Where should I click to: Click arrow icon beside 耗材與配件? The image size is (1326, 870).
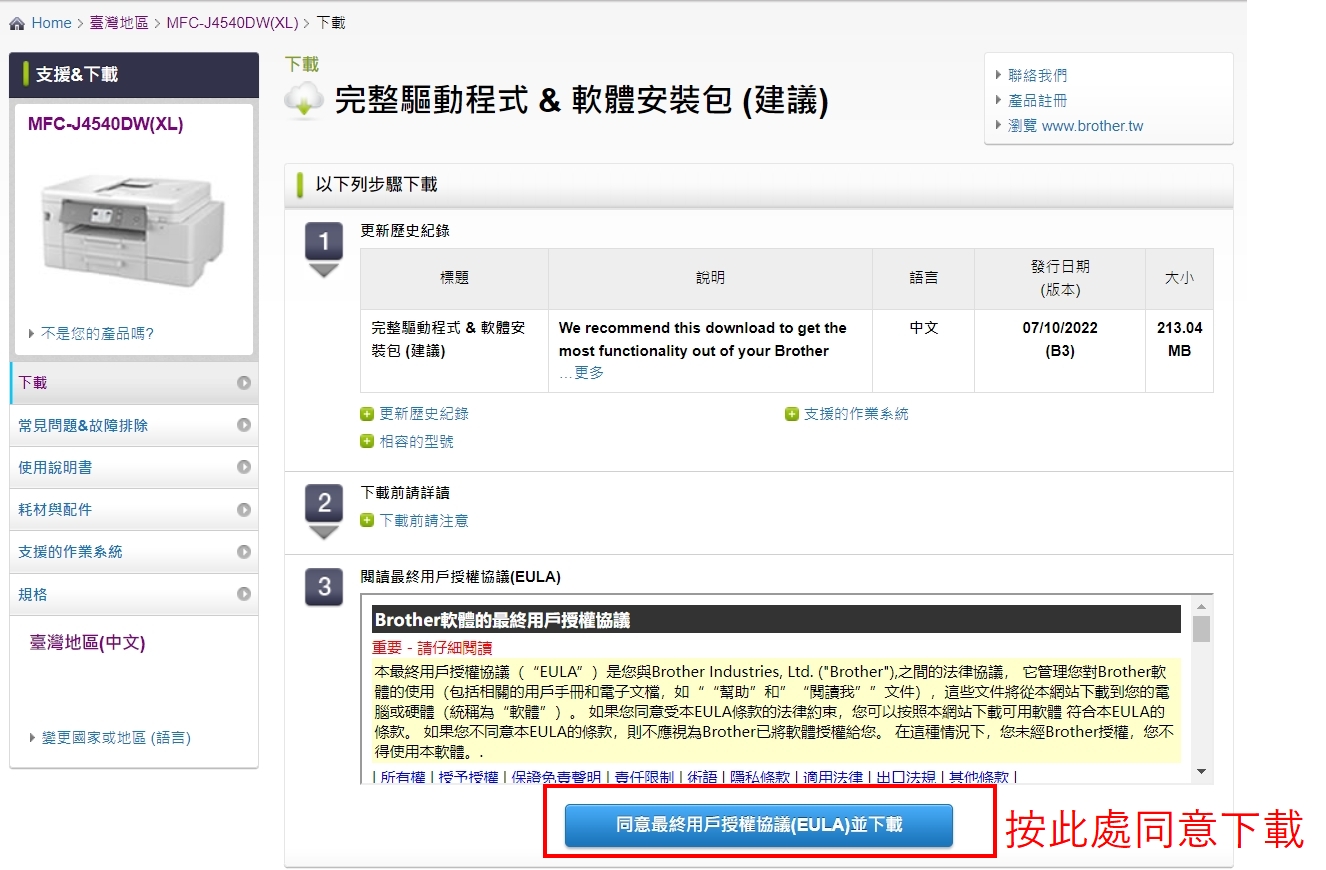coord(244,509)
